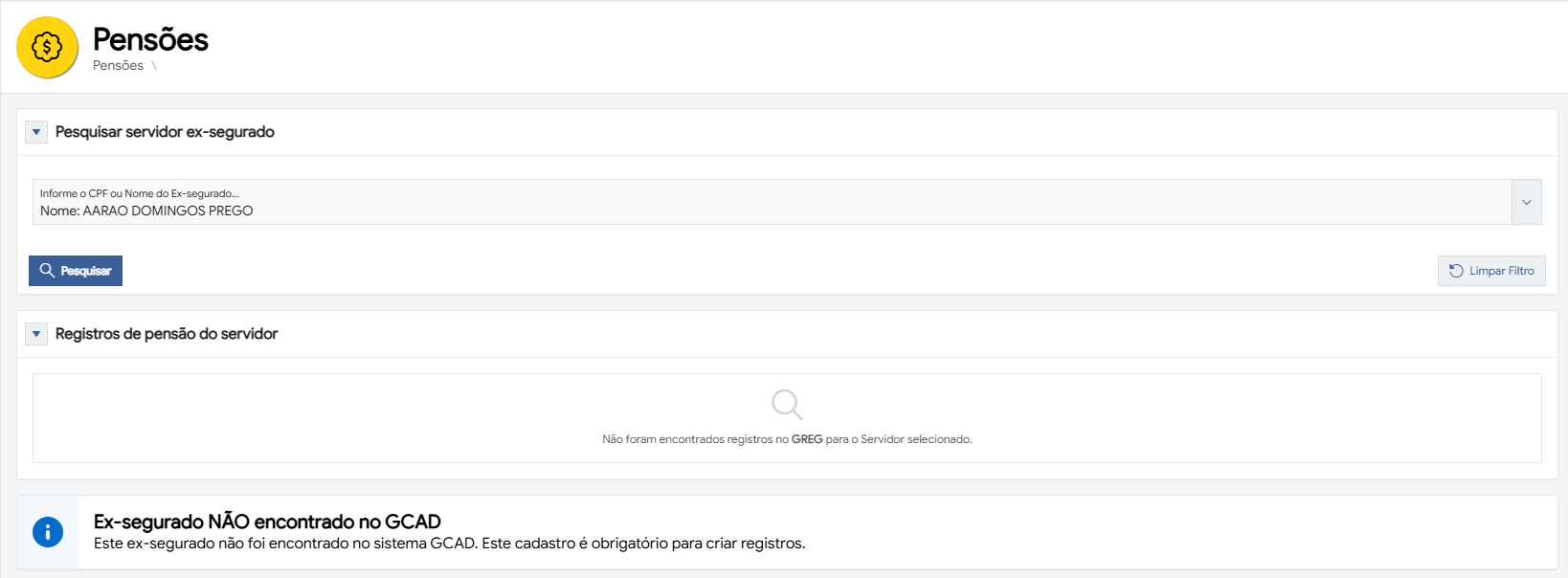Click the GCAD obrigatório description text
Image resolution: width=1568 pixels, height=578 pixels.
449,544
